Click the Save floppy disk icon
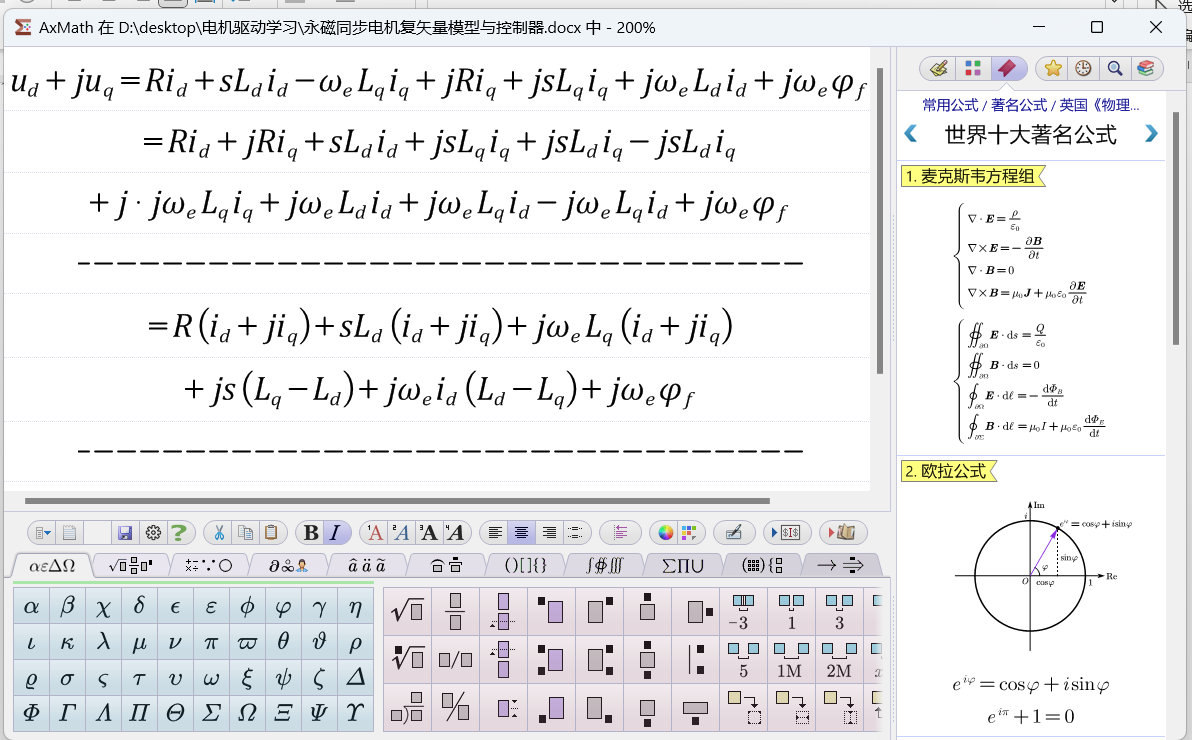 [125, 533]
